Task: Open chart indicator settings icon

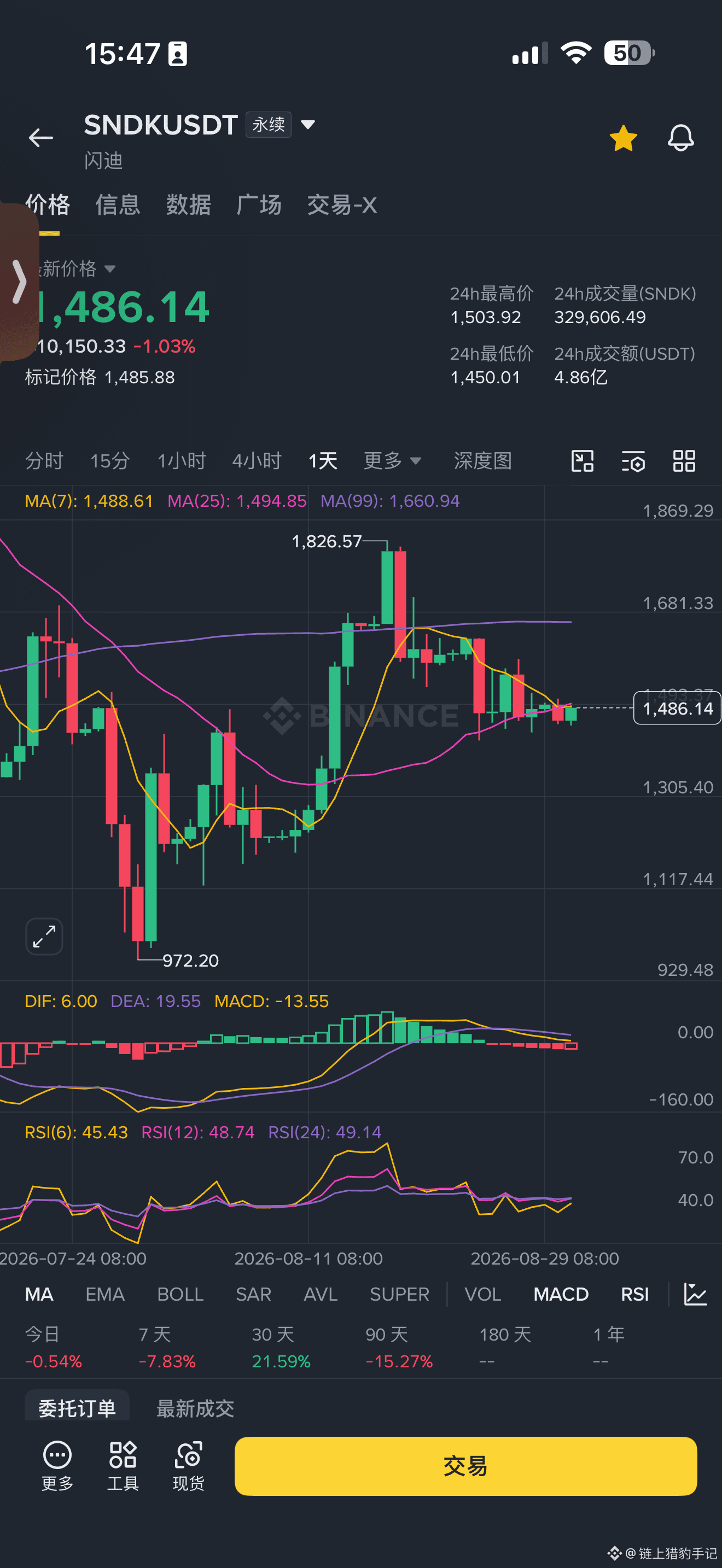Action: [633, 461]
